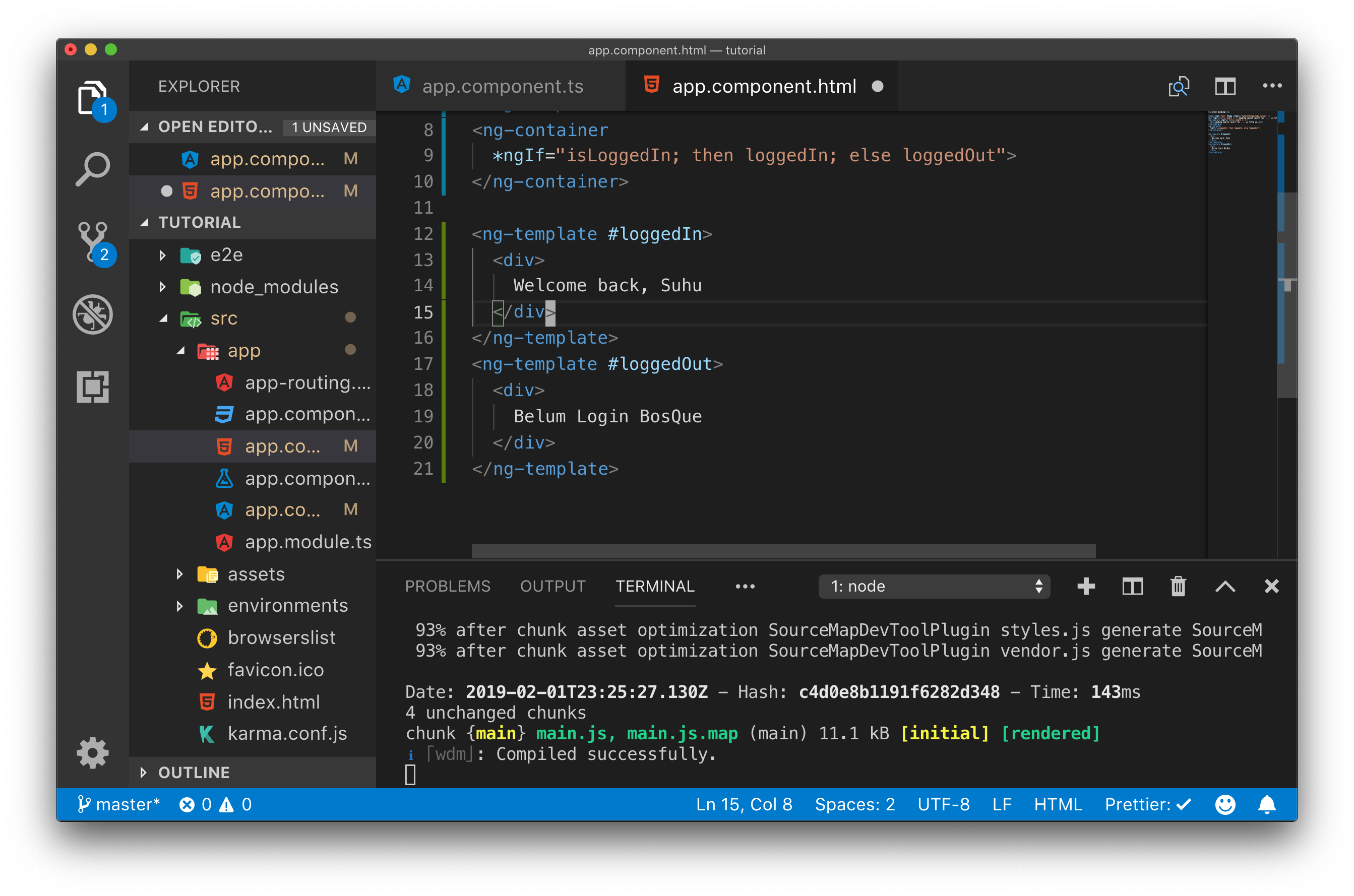Open the spec flask app.compon... file
The width and height of the screenshot is (1354, 896).
pos(253,478)
